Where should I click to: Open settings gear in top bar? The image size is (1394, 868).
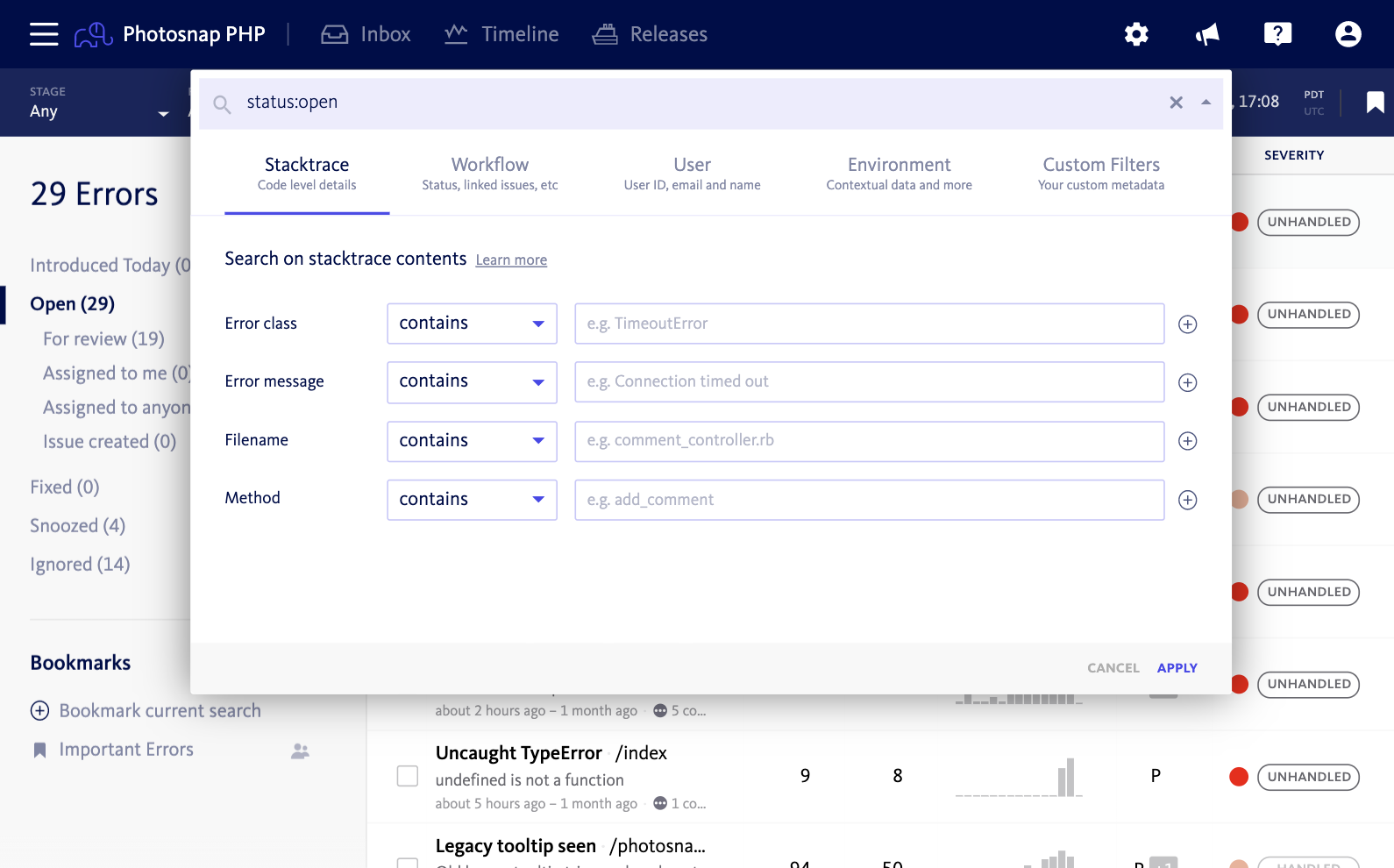point(1136,34)
